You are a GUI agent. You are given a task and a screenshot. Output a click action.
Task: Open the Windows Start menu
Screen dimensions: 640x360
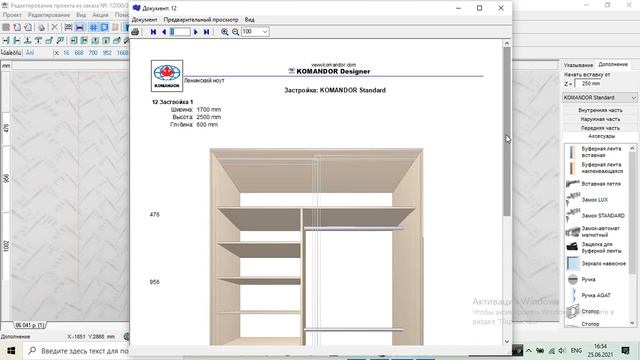click(11, 351)
